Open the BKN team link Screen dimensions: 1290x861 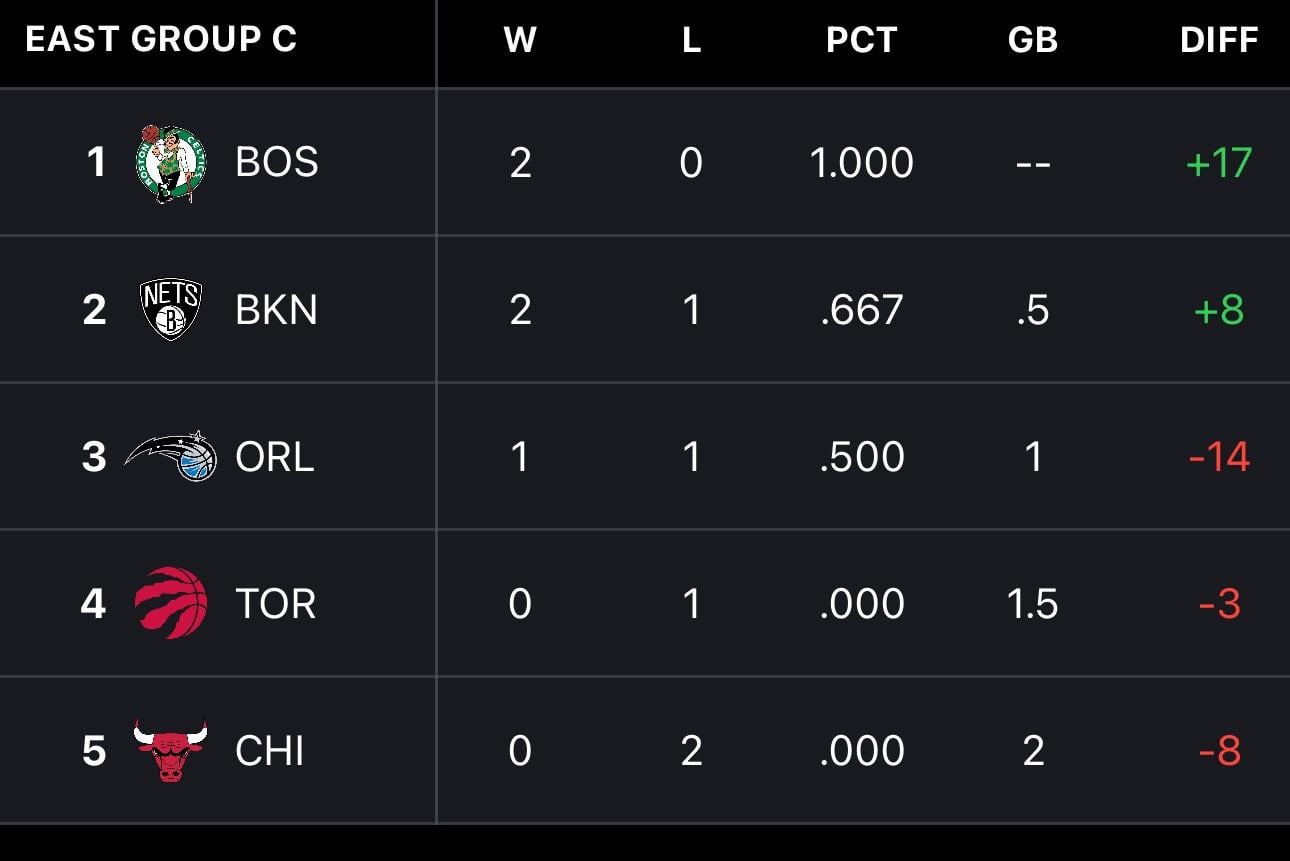(x=277, y=310)
